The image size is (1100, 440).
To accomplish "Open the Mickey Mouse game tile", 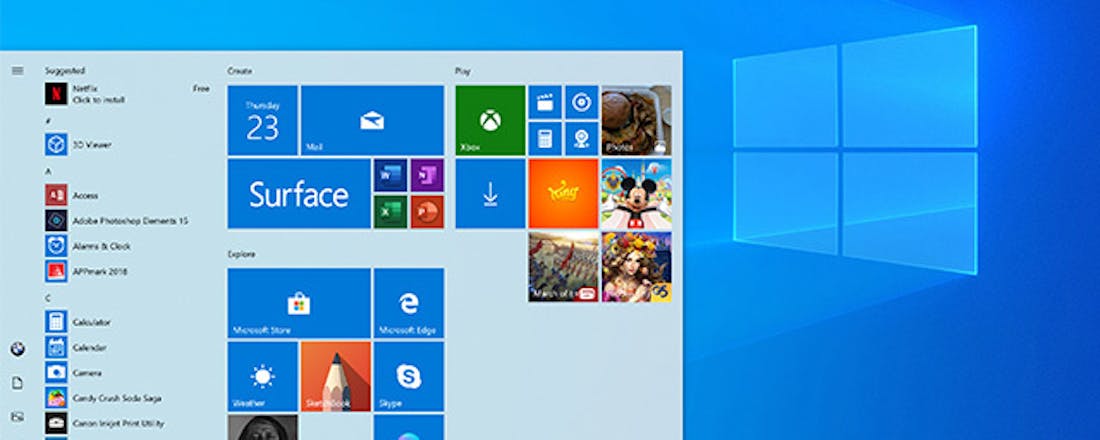I will pyautogui.click(x=636, y=193).
